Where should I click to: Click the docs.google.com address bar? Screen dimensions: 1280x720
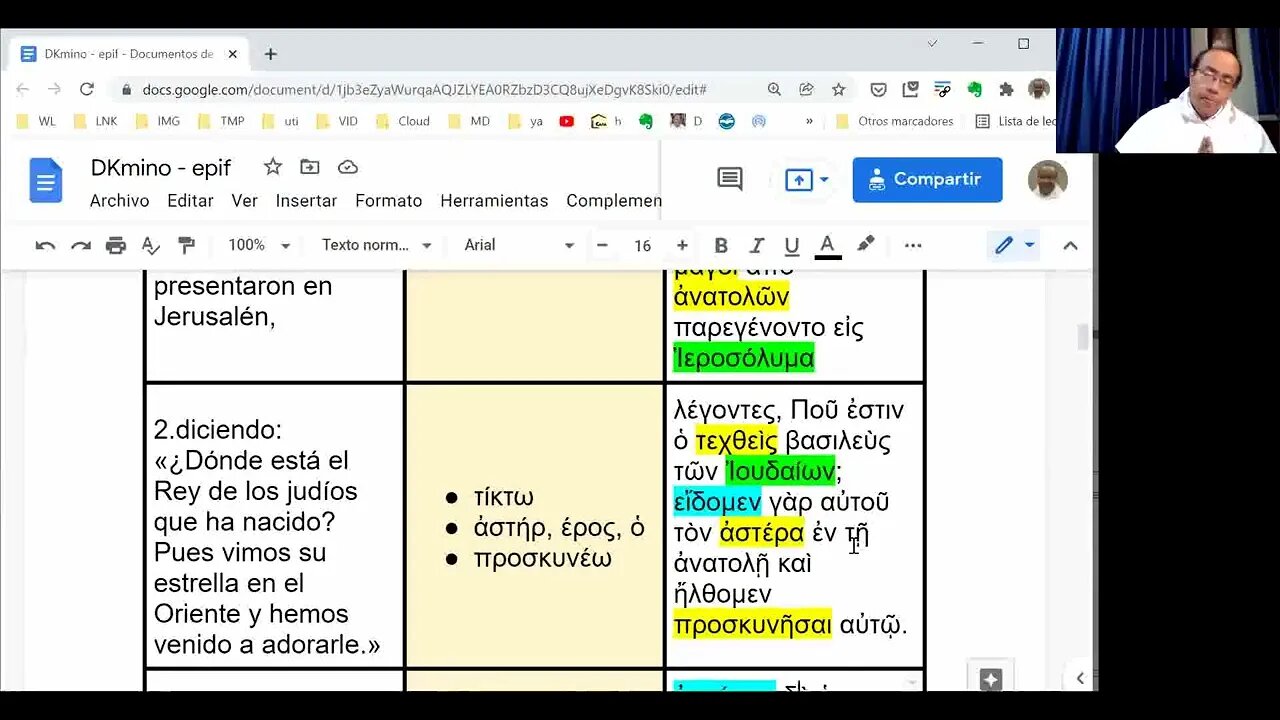(425, 90)
